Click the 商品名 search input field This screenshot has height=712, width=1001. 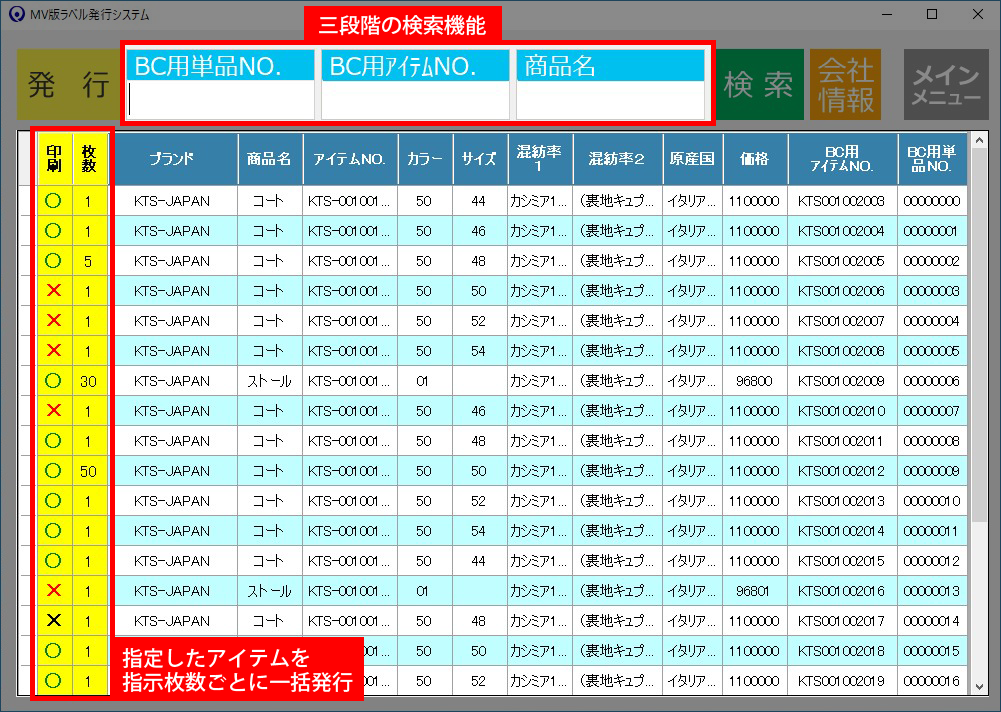click(x=610, y=100)
